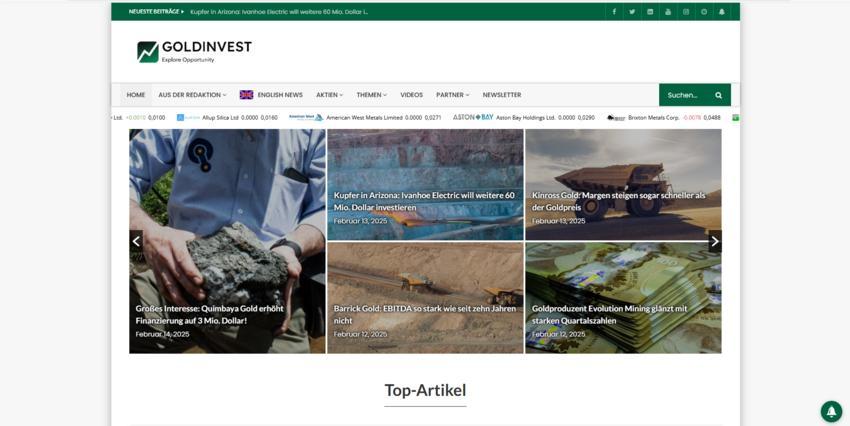
Task: Open the Twitter profile icon
Action: (x=632, y=11)
